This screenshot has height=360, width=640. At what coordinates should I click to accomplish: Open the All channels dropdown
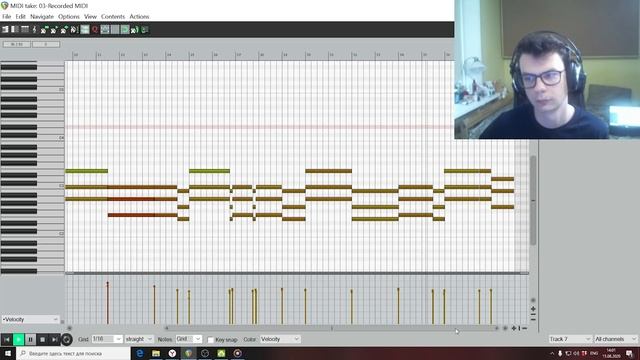coord(615,339)
